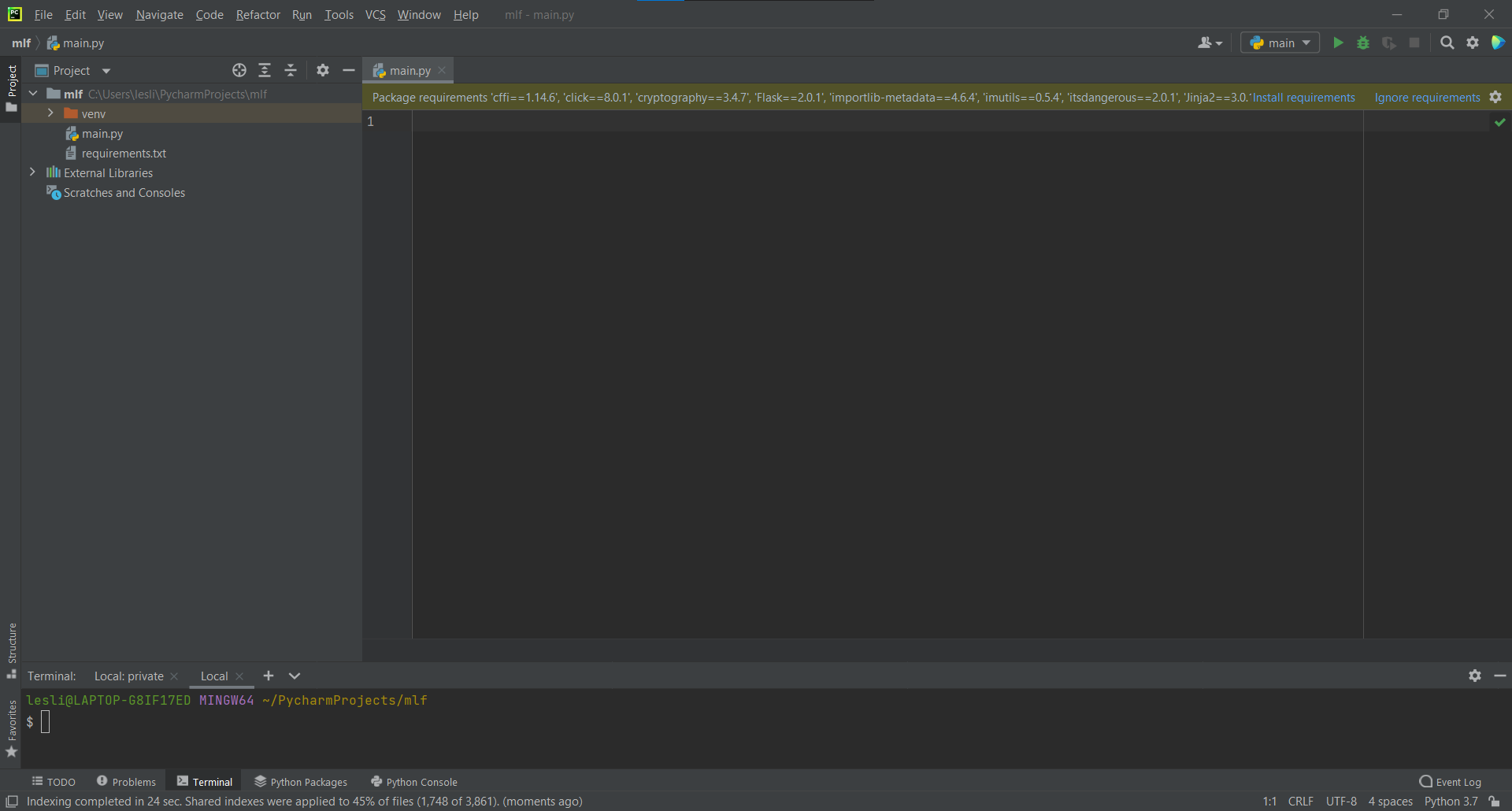
Task: Open the TODO tool window
Action: [54, 782]
